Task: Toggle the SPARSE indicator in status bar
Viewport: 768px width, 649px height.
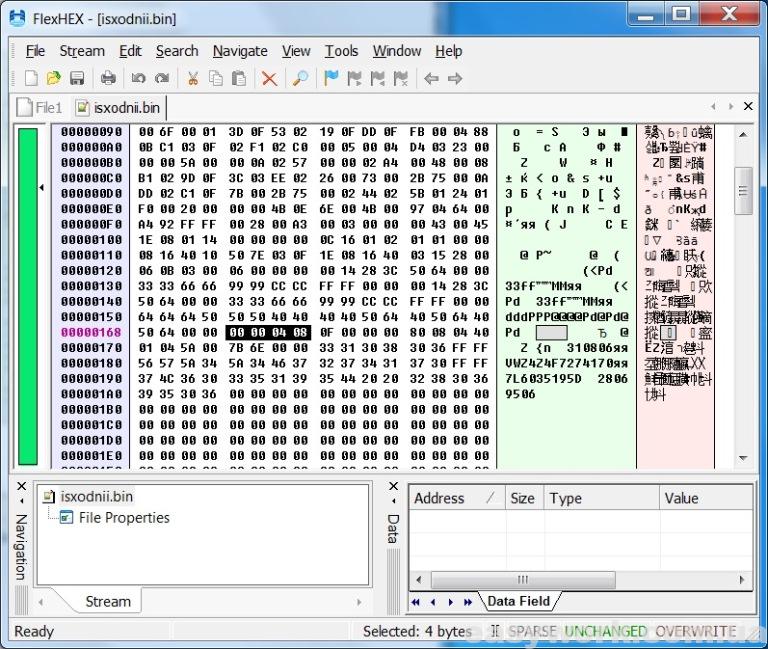Action: click(x=531, y=631)
